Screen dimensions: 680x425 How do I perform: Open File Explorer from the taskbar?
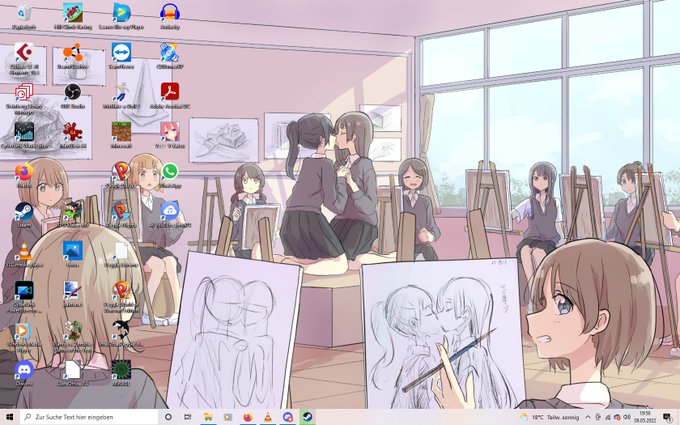click(208, 417)
